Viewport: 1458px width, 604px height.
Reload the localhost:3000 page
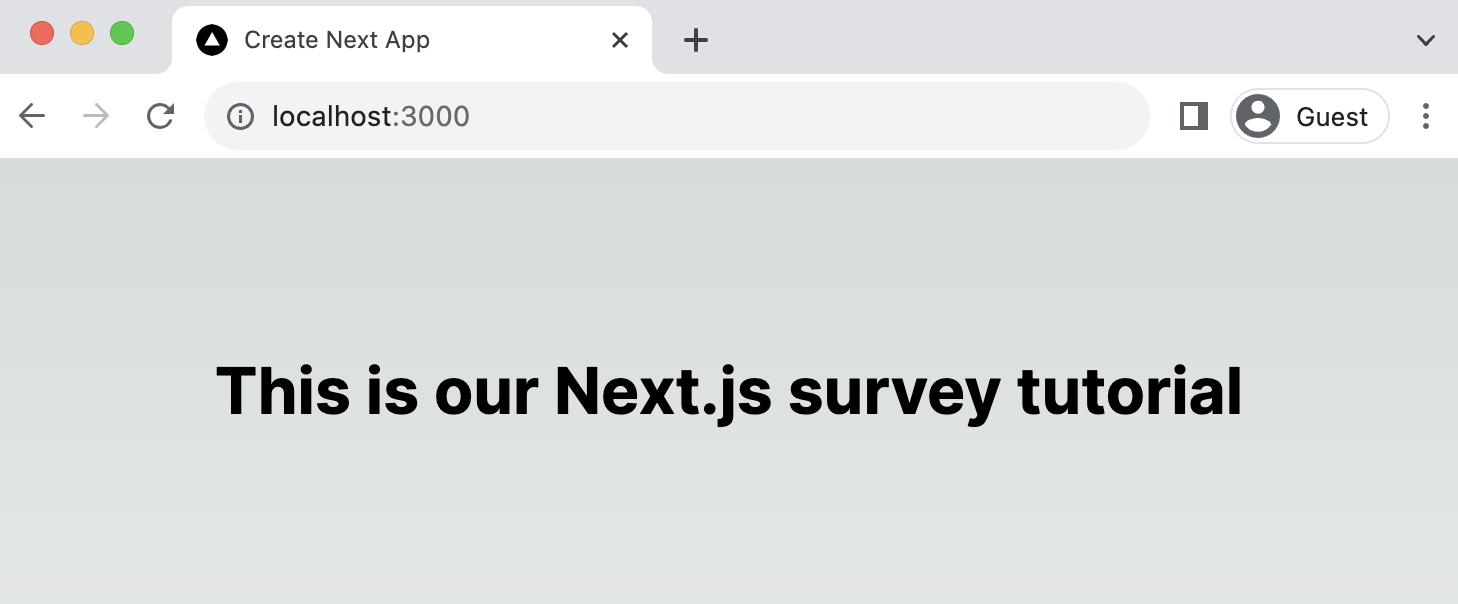(x=160, y=116)
